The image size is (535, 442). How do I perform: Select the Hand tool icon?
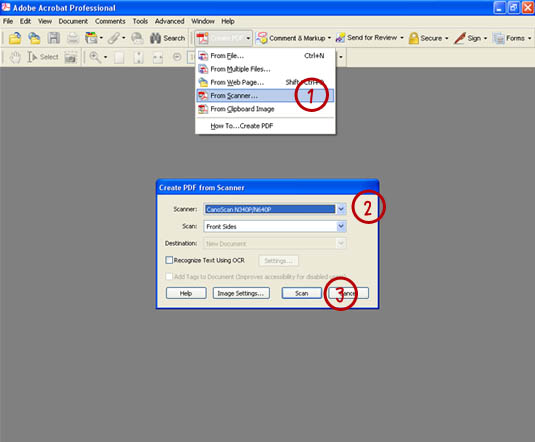[x=15, y=57]
